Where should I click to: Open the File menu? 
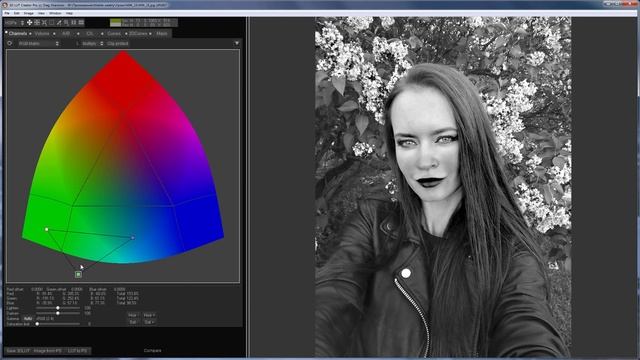pyautogui.click(x=7, y=13)
